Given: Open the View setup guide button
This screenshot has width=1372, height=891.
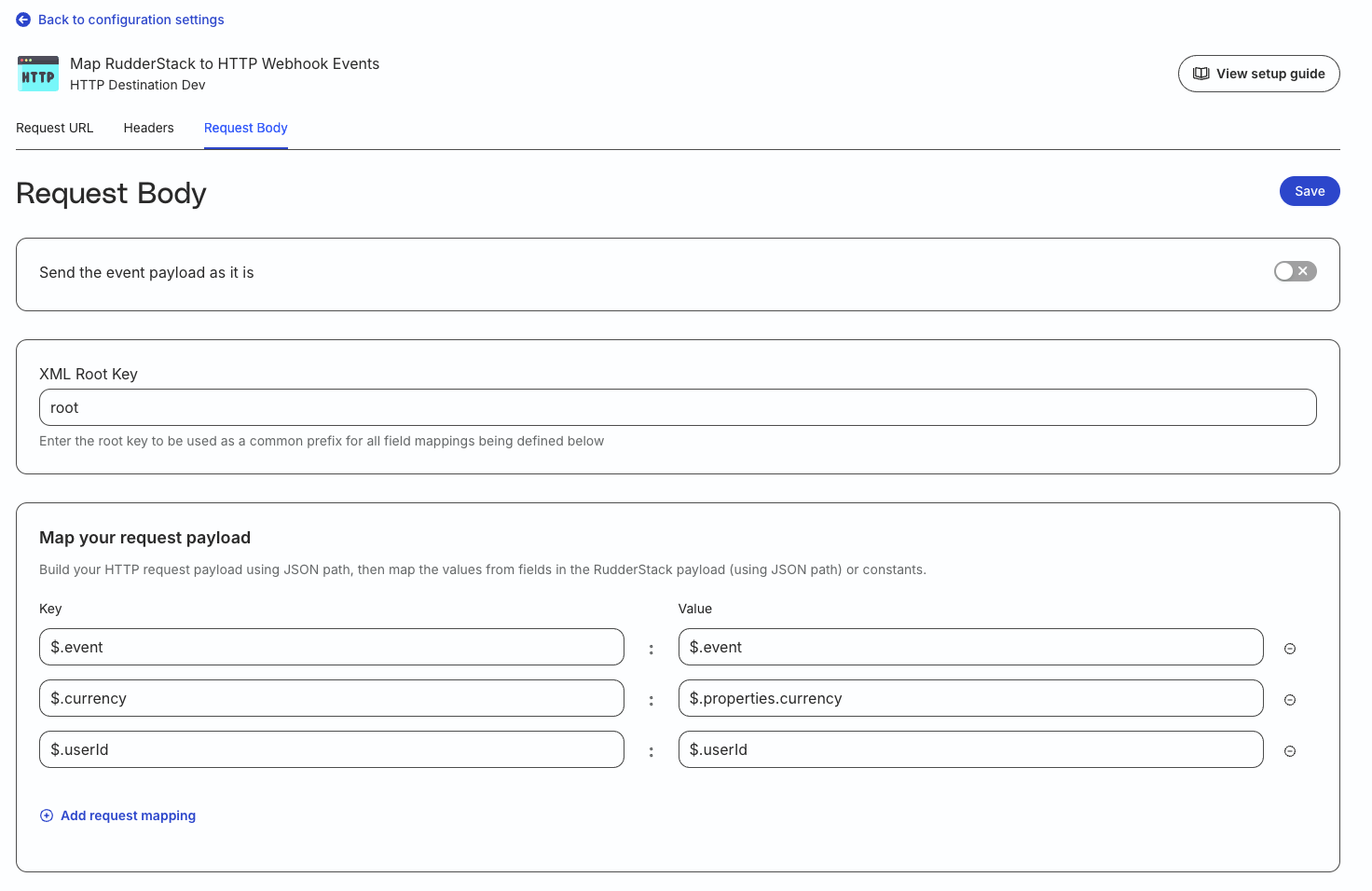Looking at the screenshot, I should pos(1259,74).
